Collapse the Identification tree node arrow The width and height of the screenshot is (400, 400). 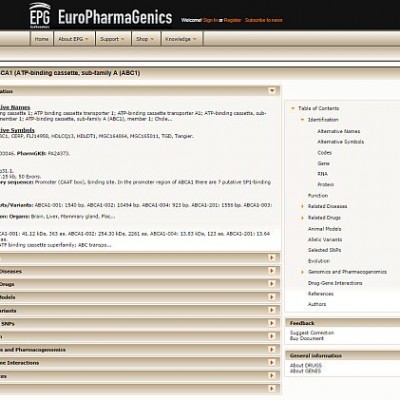[303, 120]
